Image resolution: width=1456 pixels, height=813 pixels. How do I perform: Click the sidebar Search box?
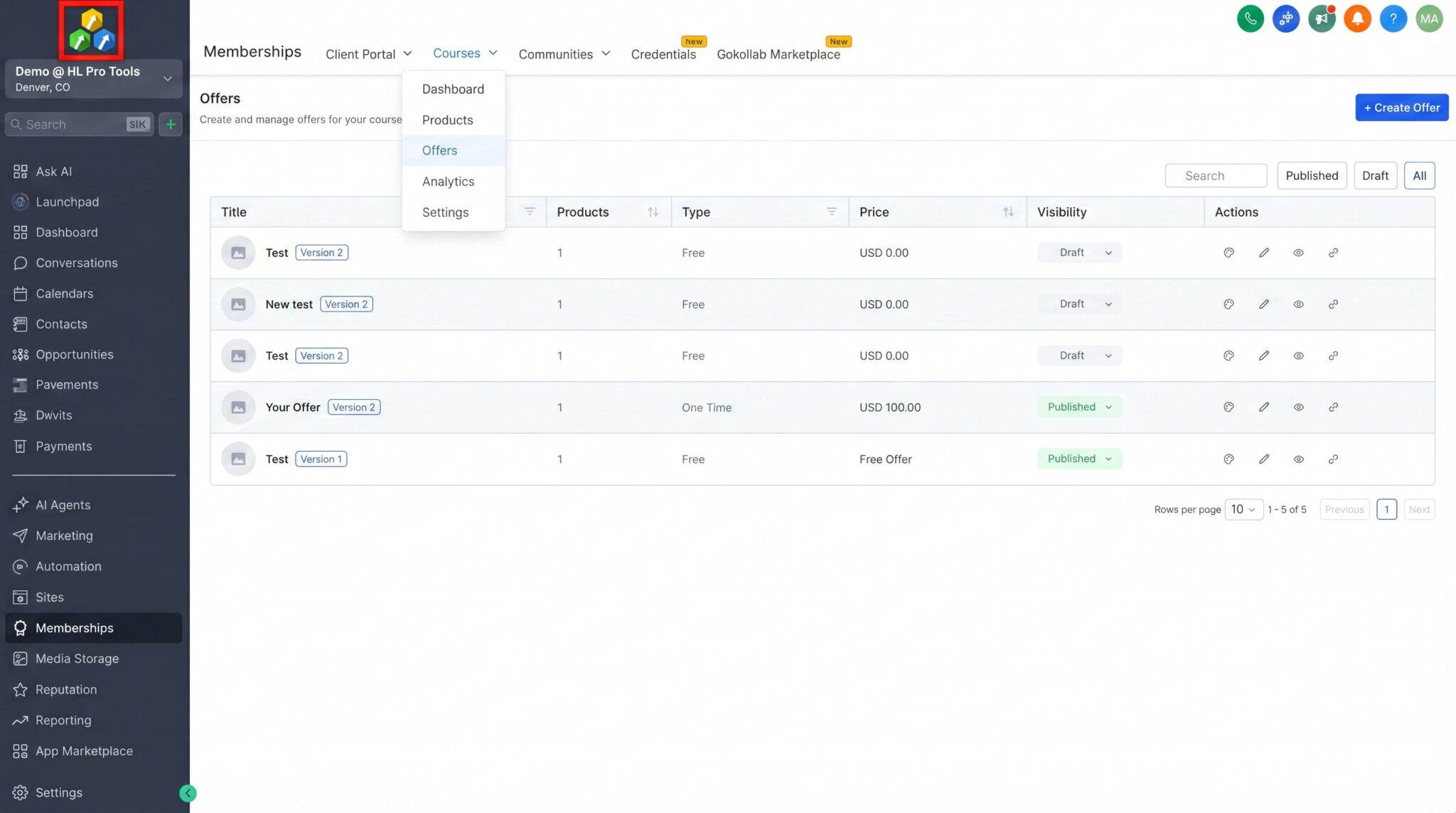tap(79, 124)
